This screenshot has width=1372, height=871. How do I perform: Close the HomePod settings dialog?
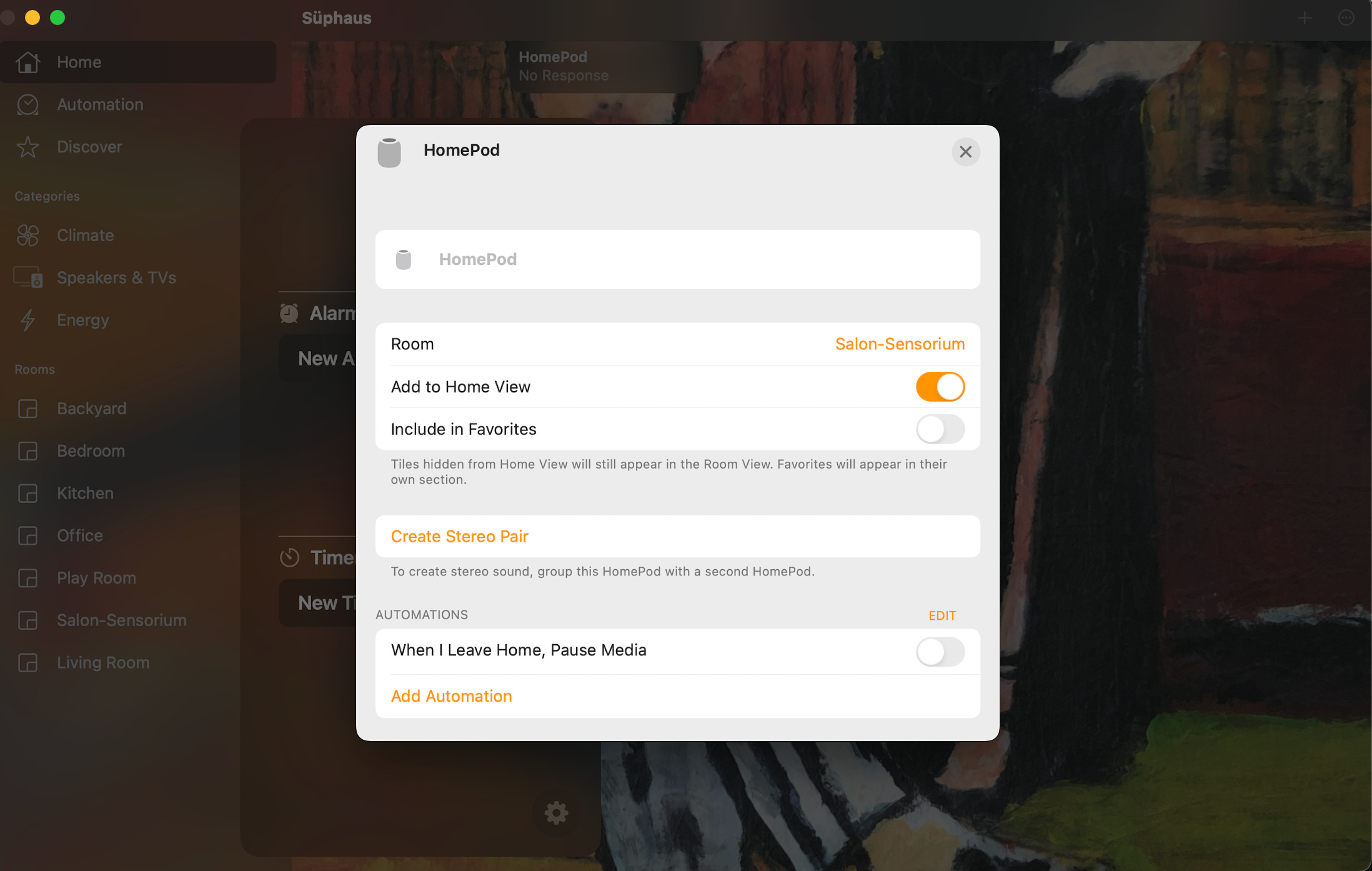tap(965, 152)
